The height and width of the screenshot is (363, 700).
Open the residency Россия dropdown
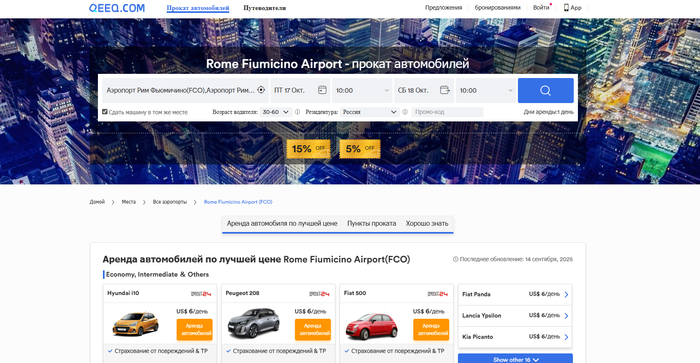370,112
